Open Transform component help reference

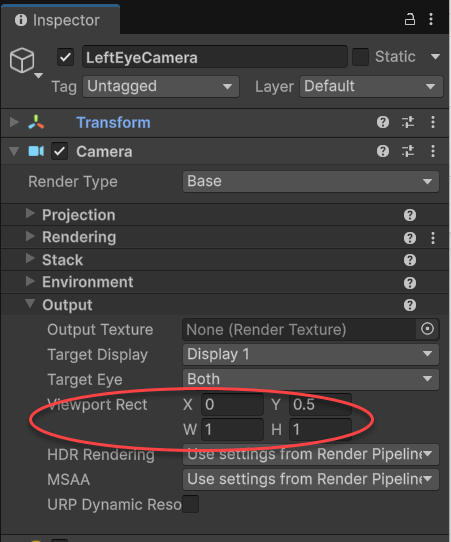click(x=383, y=122)
